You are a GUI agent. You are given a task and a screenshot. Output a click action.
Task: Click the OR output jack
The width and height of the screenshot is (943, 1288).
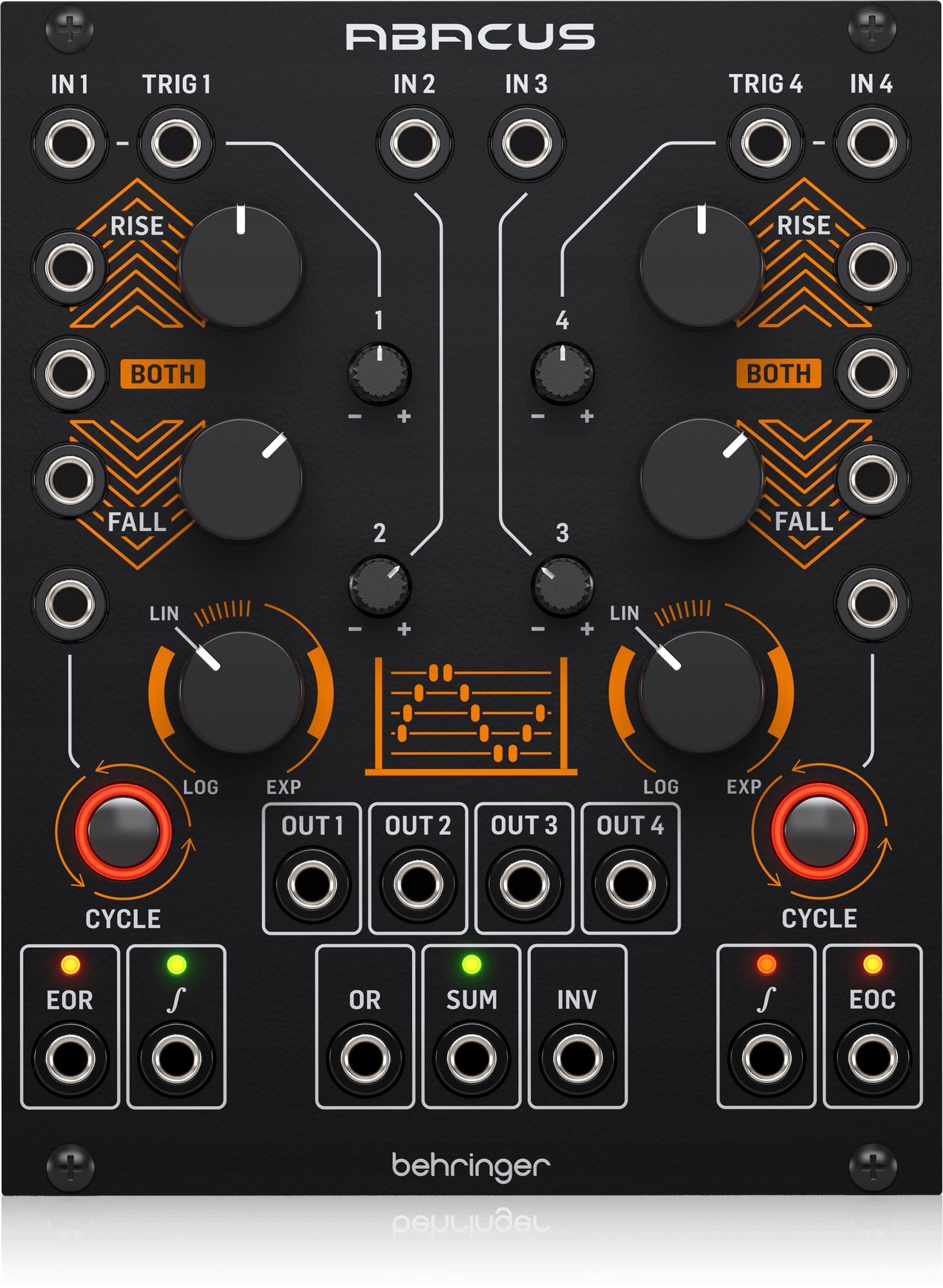(x=365, y=1058)
